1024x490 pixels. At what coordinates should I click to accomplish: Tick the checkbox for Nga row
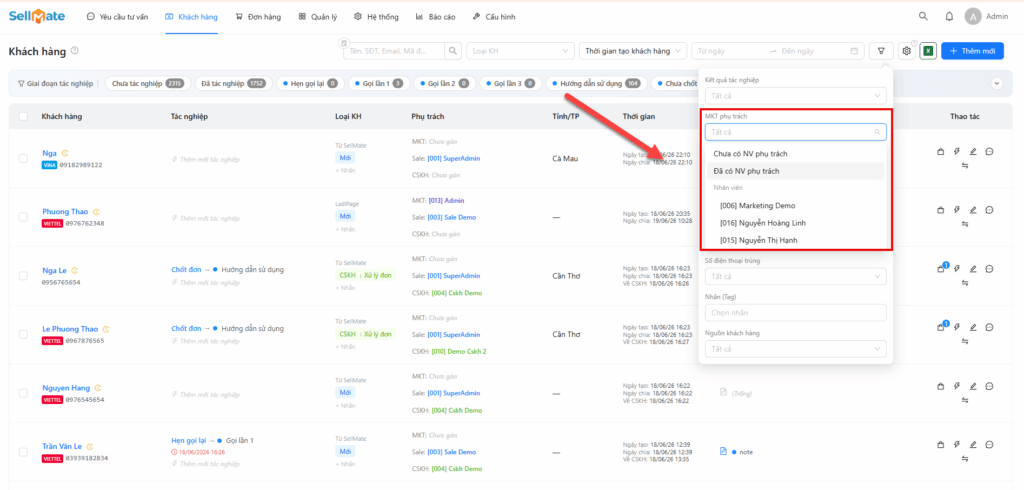click(x=24, y=158)
